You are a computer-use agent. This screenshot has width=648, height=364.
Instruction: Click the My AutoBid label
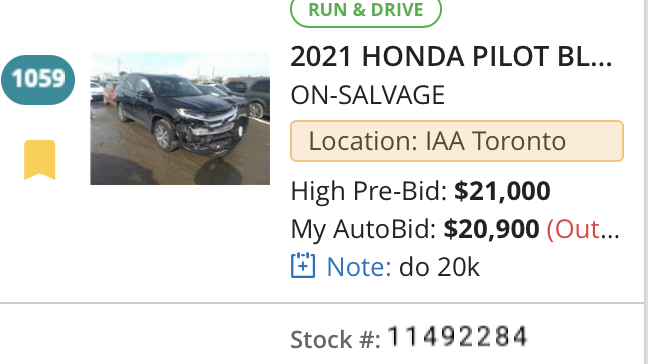click(363, 229)
